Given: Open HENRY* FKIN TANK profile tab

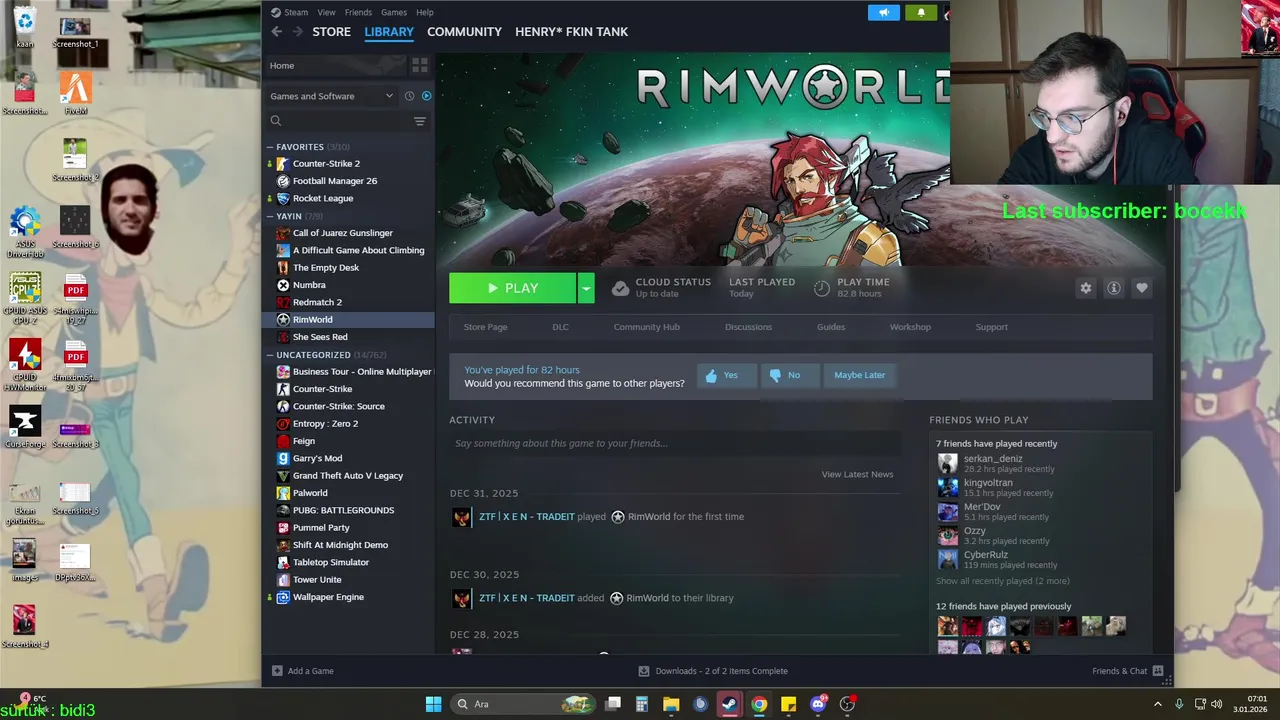Looking at the screenshot, I should tap(571, 32).
